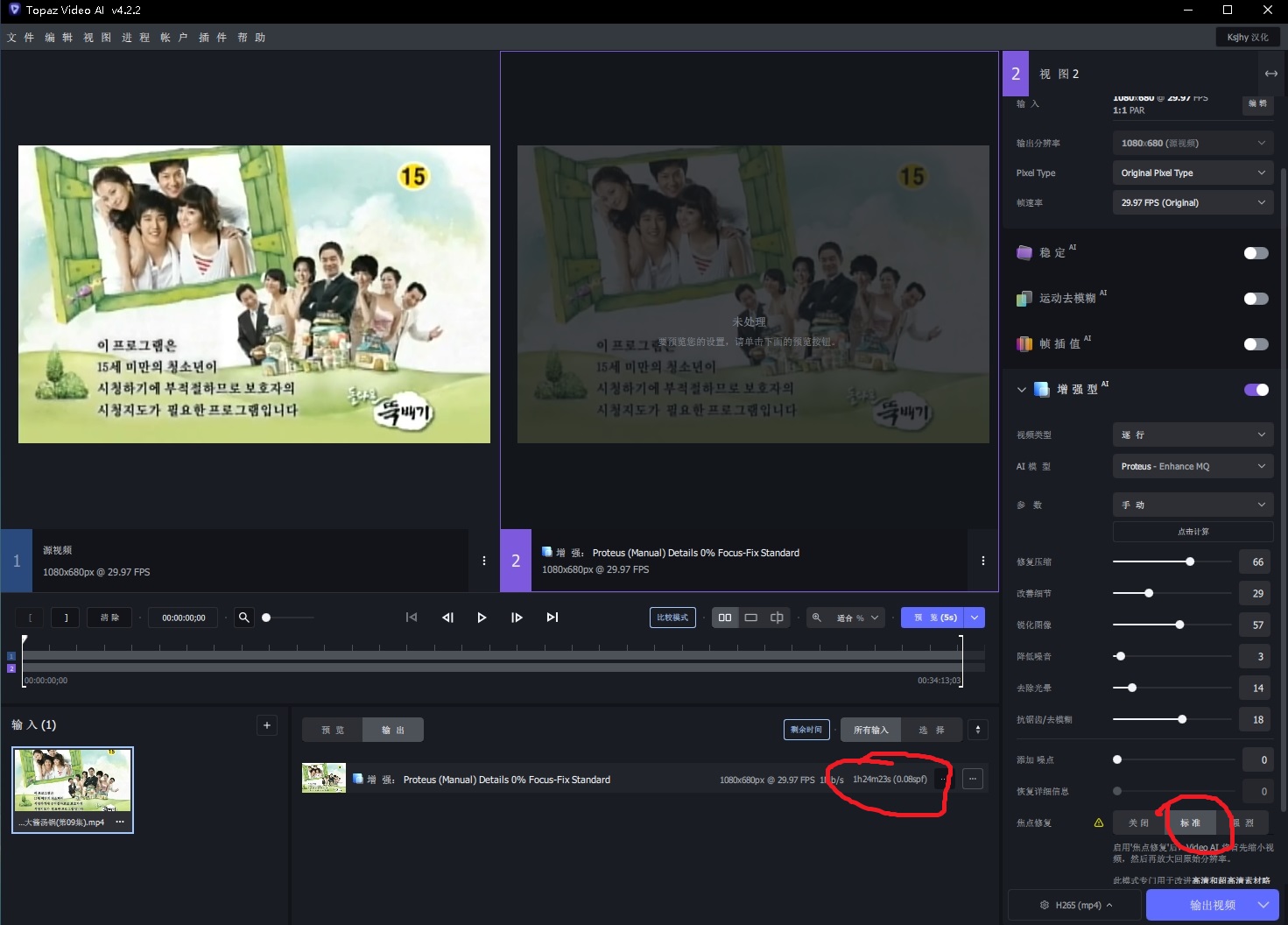The height and width of the screenshot is (925, 1288).
Task: Set the trim start bracket
Action: [31, 618]
